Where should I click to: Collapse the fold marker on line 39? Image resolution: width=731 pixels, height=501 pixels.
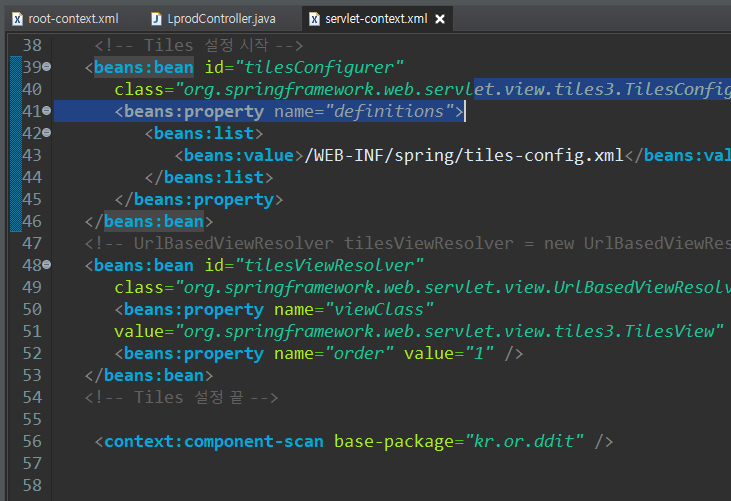point(47,67)
